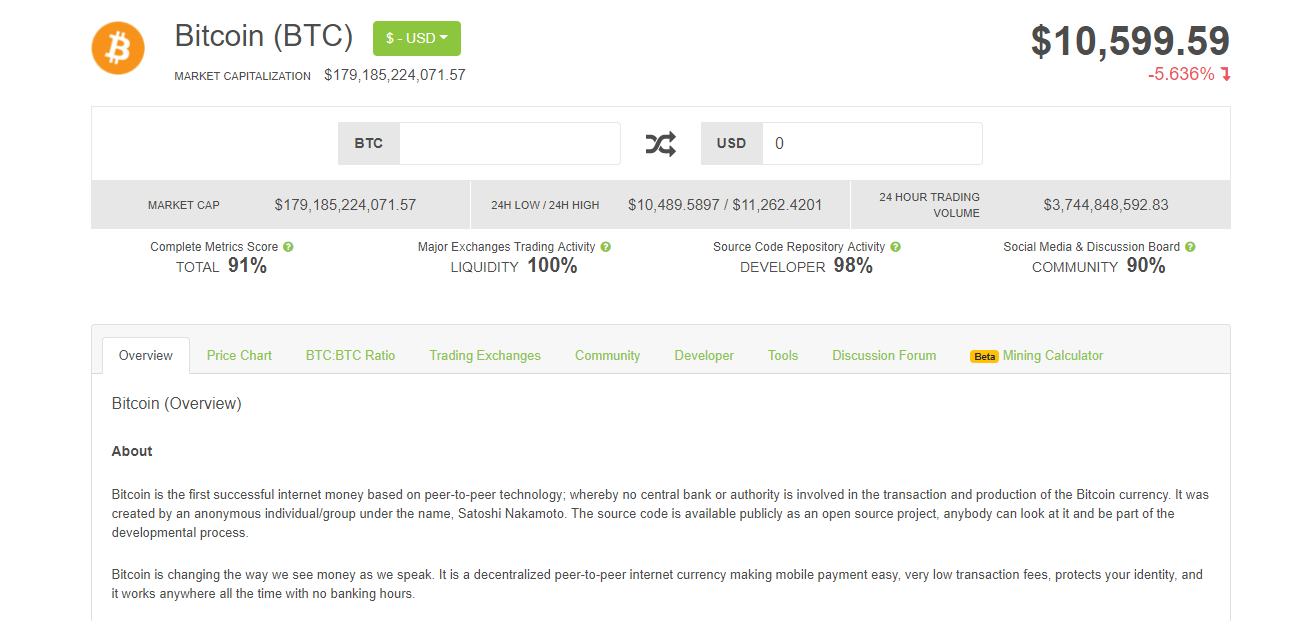Click help icon beside Major Exchanges Trading Activity
Screen dimensions: 1310x621
(x=605, y=247)
